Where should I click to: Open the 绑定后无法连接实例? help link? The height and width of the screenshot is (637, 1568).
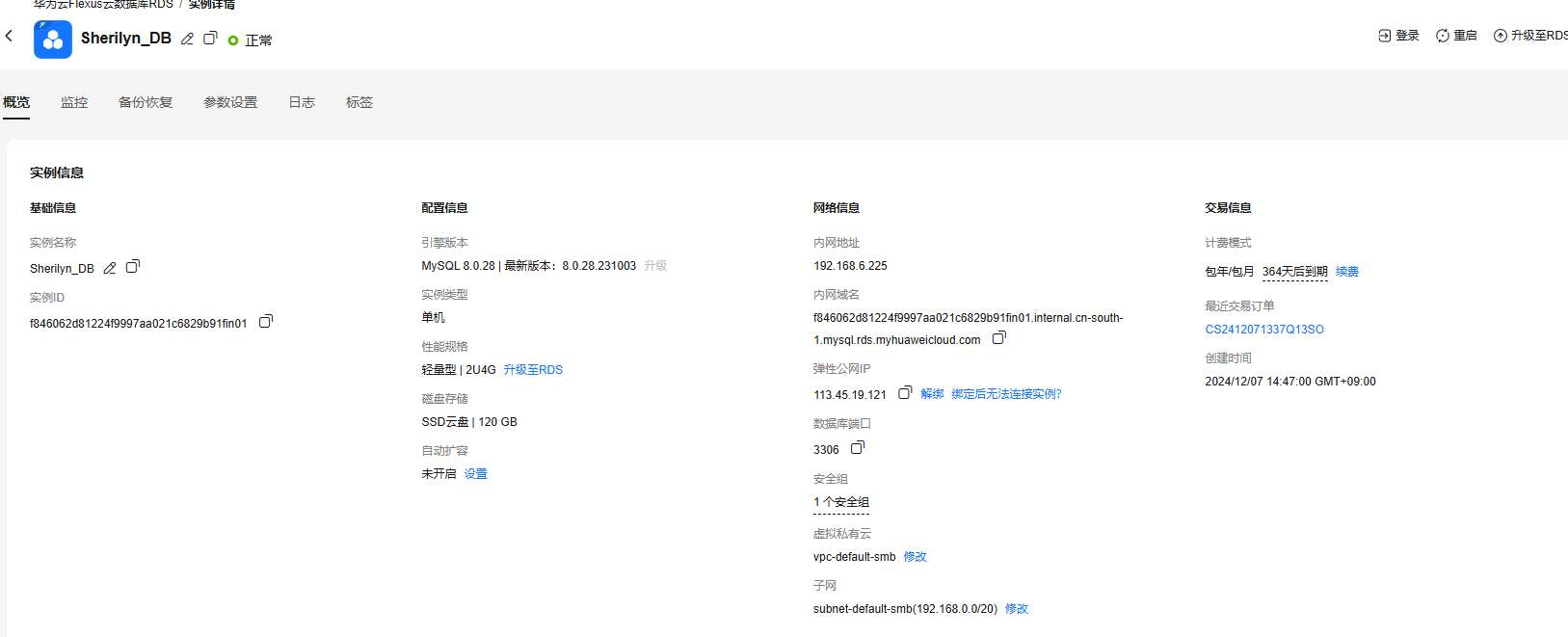1006,394
